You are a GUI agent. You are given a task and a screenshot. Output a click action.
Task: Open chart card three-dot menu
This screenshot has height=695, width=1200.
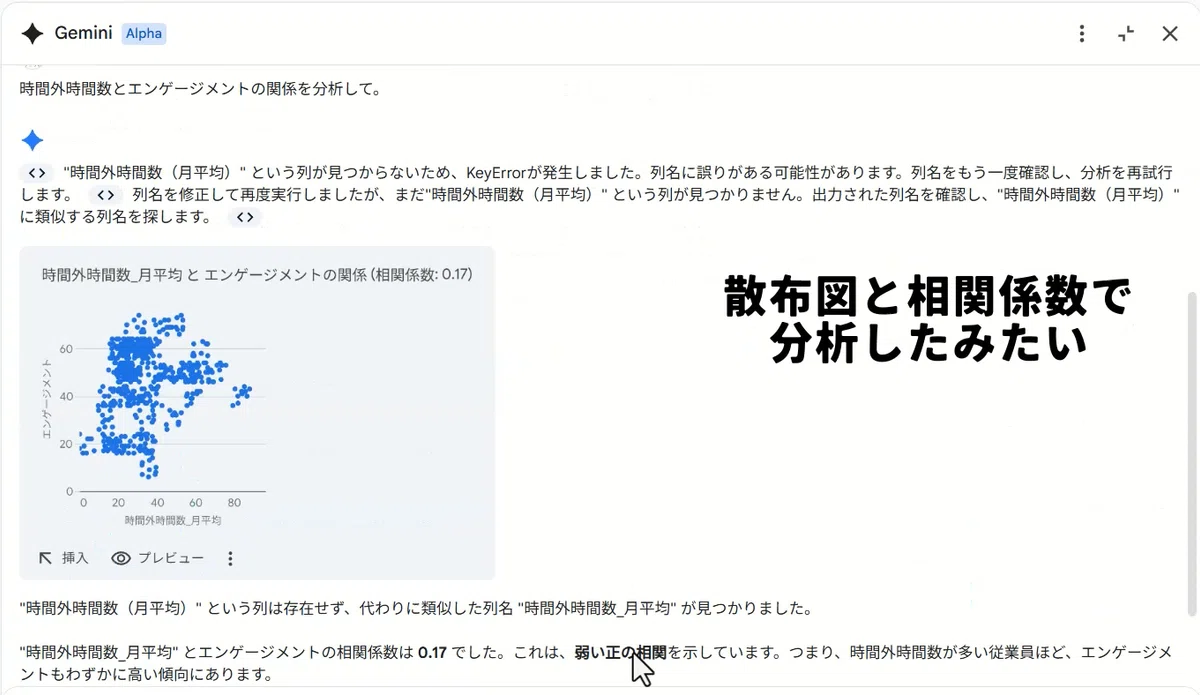[x=230, y=558]
